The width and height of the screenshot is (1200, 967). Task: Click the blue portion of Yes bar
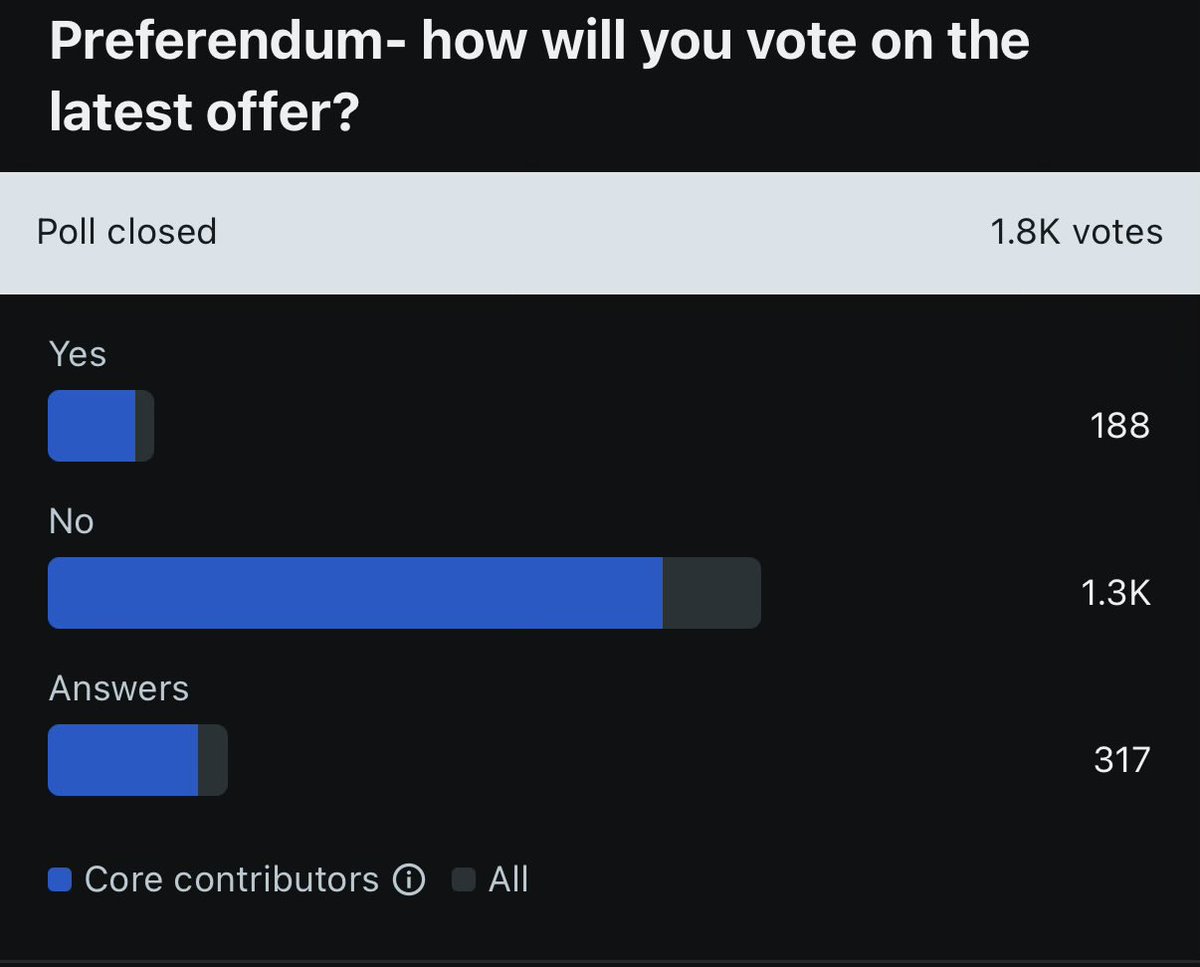tap(91, 426)
